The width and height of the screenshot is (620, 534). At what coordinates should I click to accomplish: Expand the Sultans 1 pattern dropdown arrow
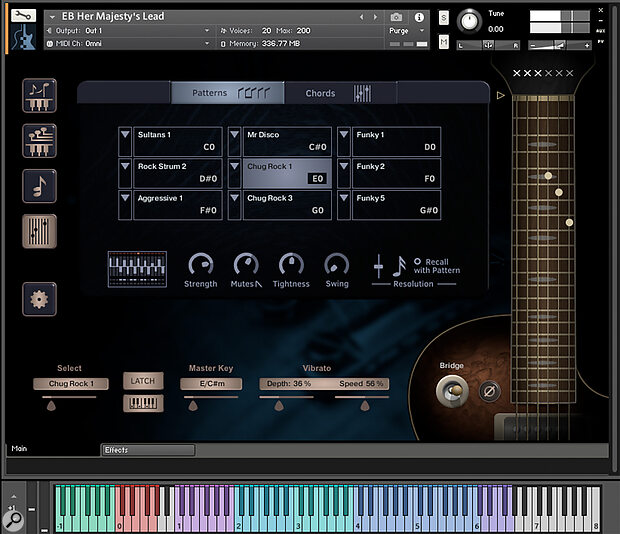[x=125, y=136]
